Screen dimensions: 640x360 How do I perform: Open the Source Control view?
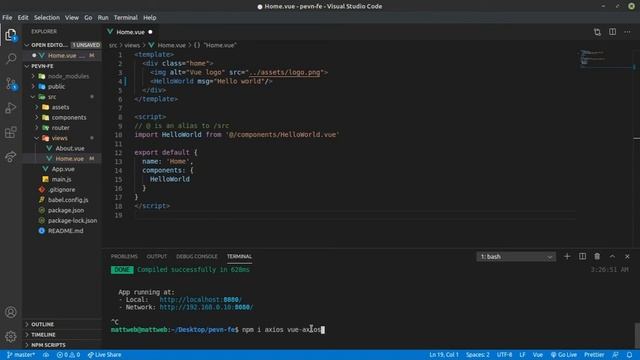pyautogui.click(x=11, y=84)
